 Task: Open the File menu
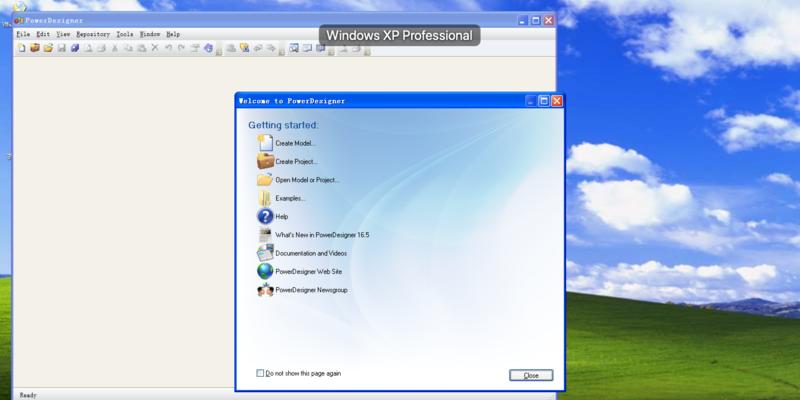(x=23, y=34)
